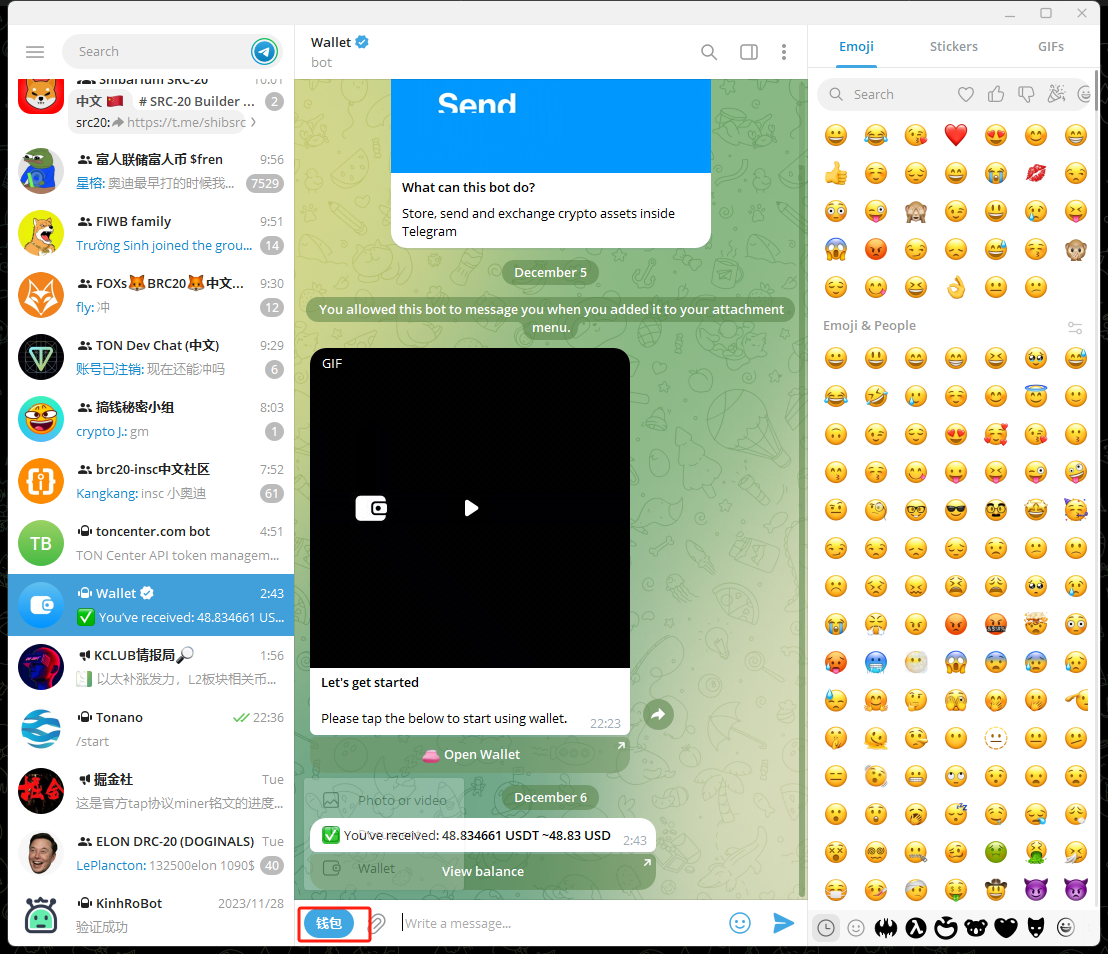Image resolution: width=1108 pixels, height=954 pixels.
Task: Send the message with the arrow icon
Action: click(783, 923)
